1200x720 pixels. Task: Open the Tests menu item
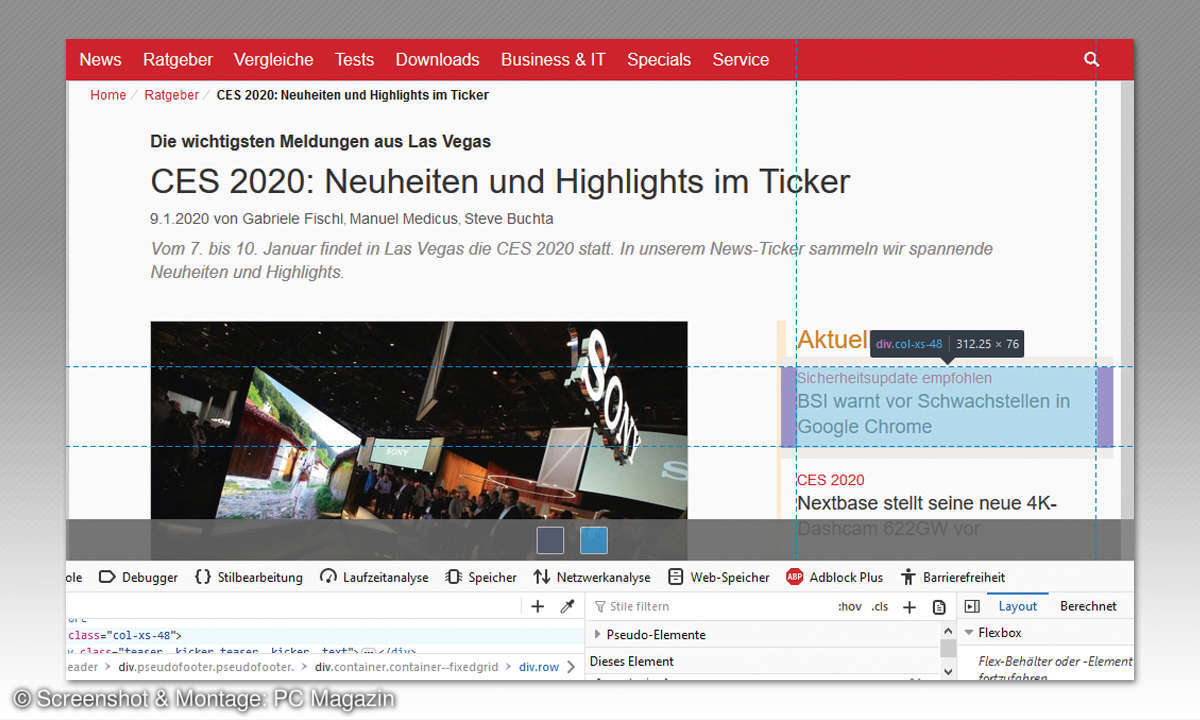pyautogui.click(x=354, y=59)
